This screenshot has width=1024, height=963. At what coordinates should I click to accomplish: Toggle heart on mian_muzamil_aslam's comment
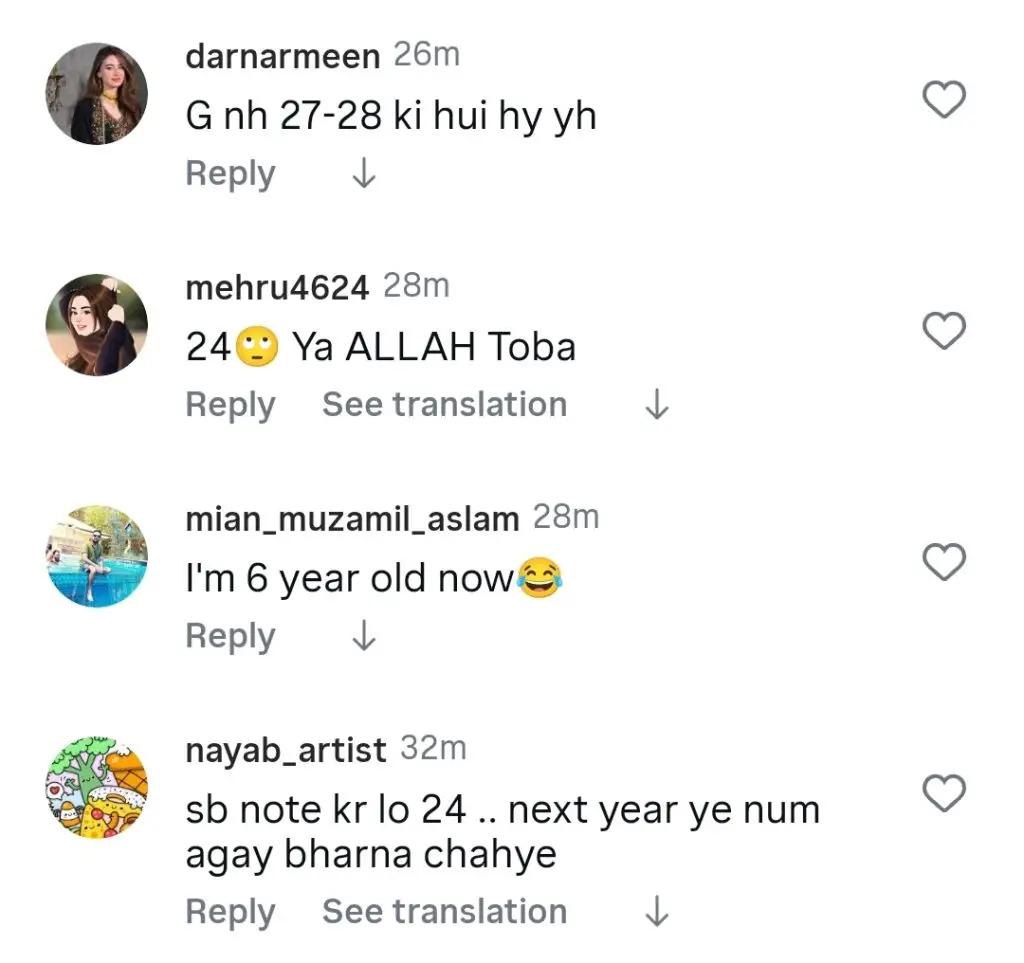pos(943,563)
